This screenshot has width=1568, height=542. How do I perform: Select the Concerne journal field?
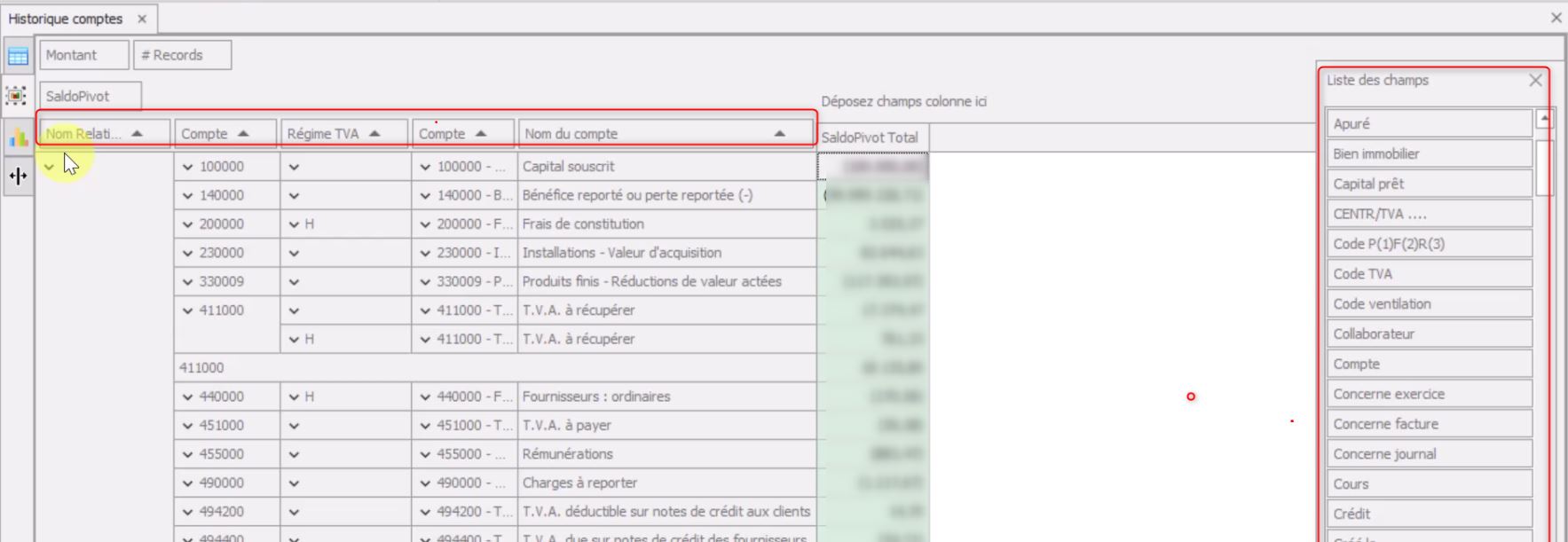click(1430, 454)
